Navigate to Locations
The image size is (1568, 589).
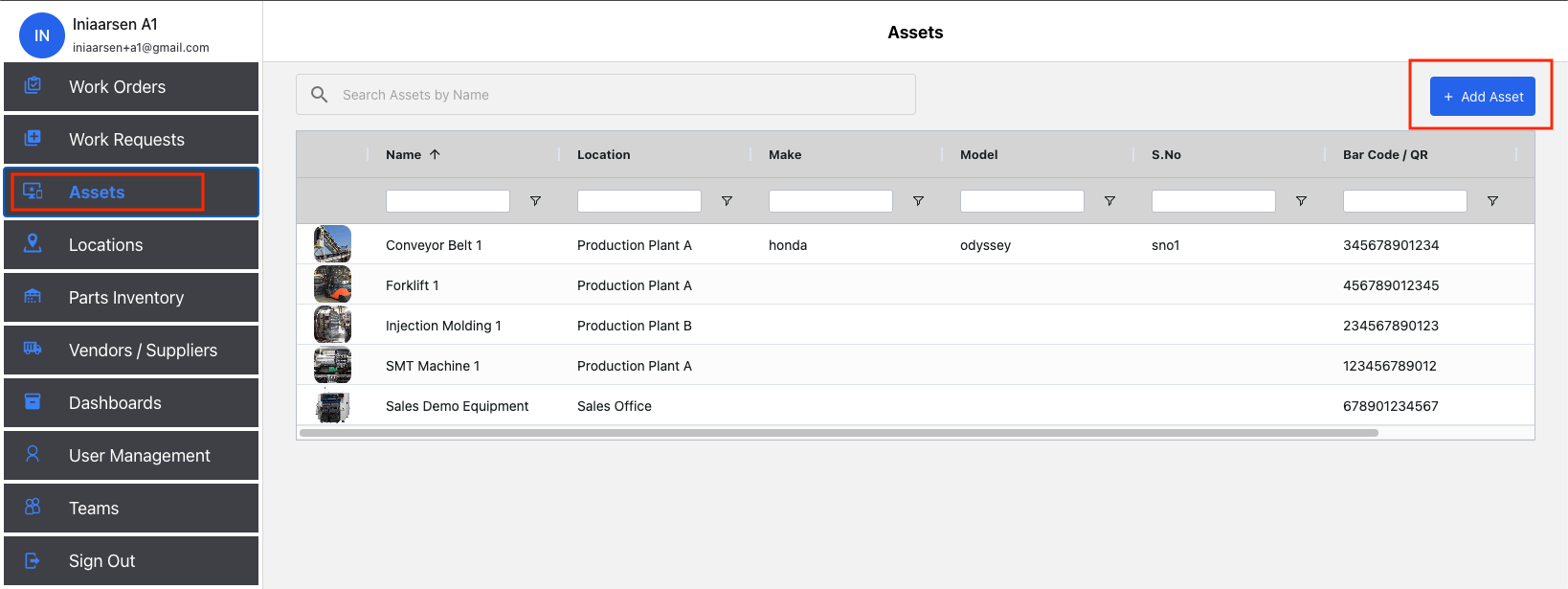pyautogui.click(x=131, y=244)
